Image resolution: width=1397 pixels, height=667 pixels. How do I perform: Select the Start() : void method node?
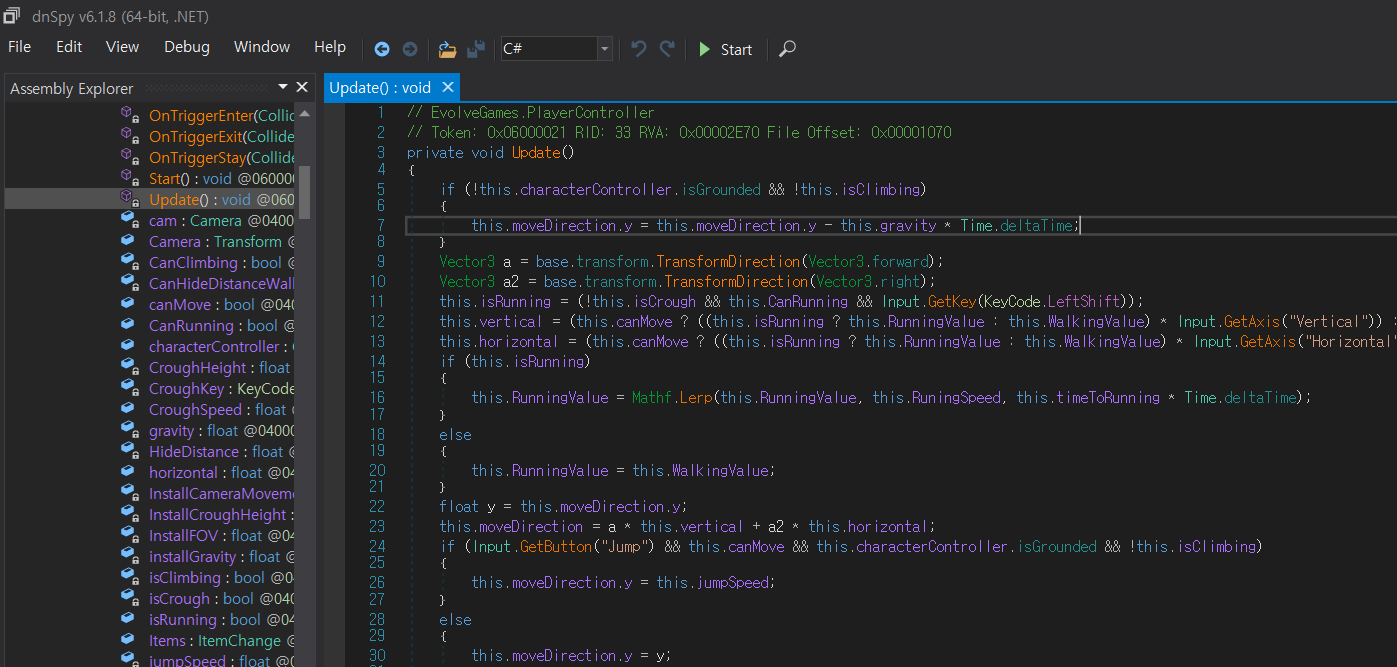[190, 178]
